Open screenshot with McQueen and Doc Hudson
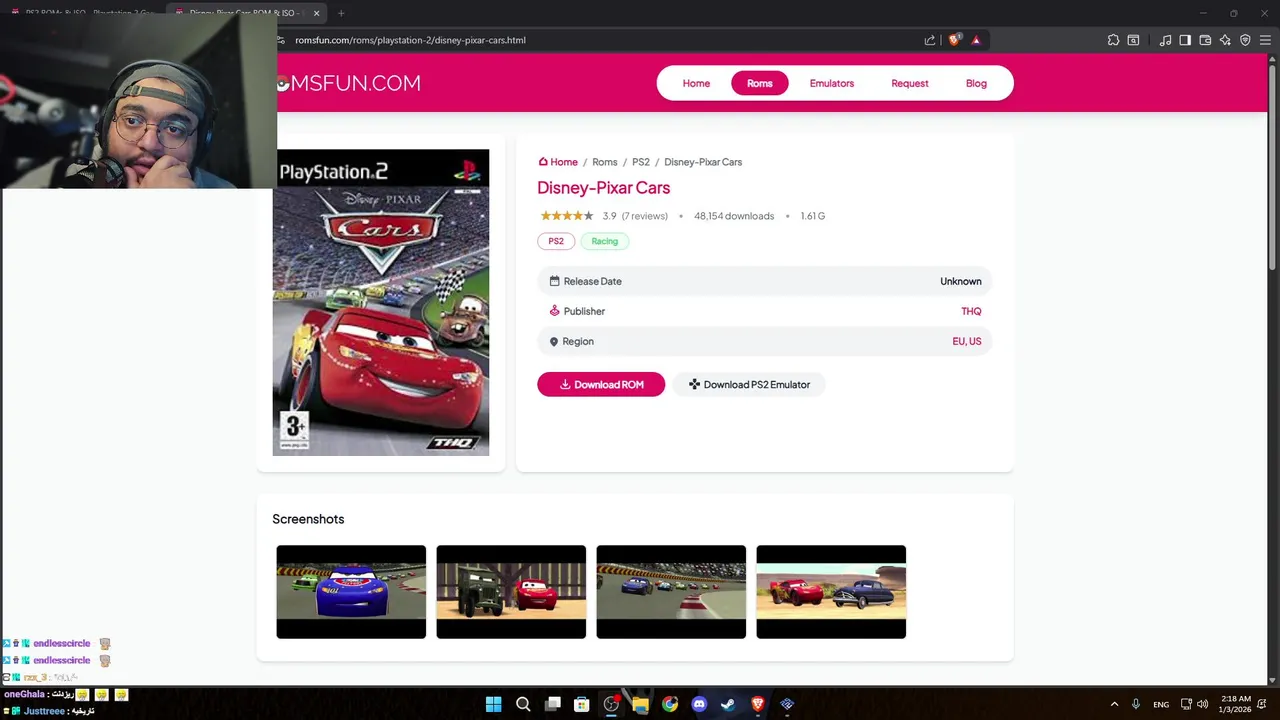The height and width of the screenshot is (720, 1280). point(831,592)
